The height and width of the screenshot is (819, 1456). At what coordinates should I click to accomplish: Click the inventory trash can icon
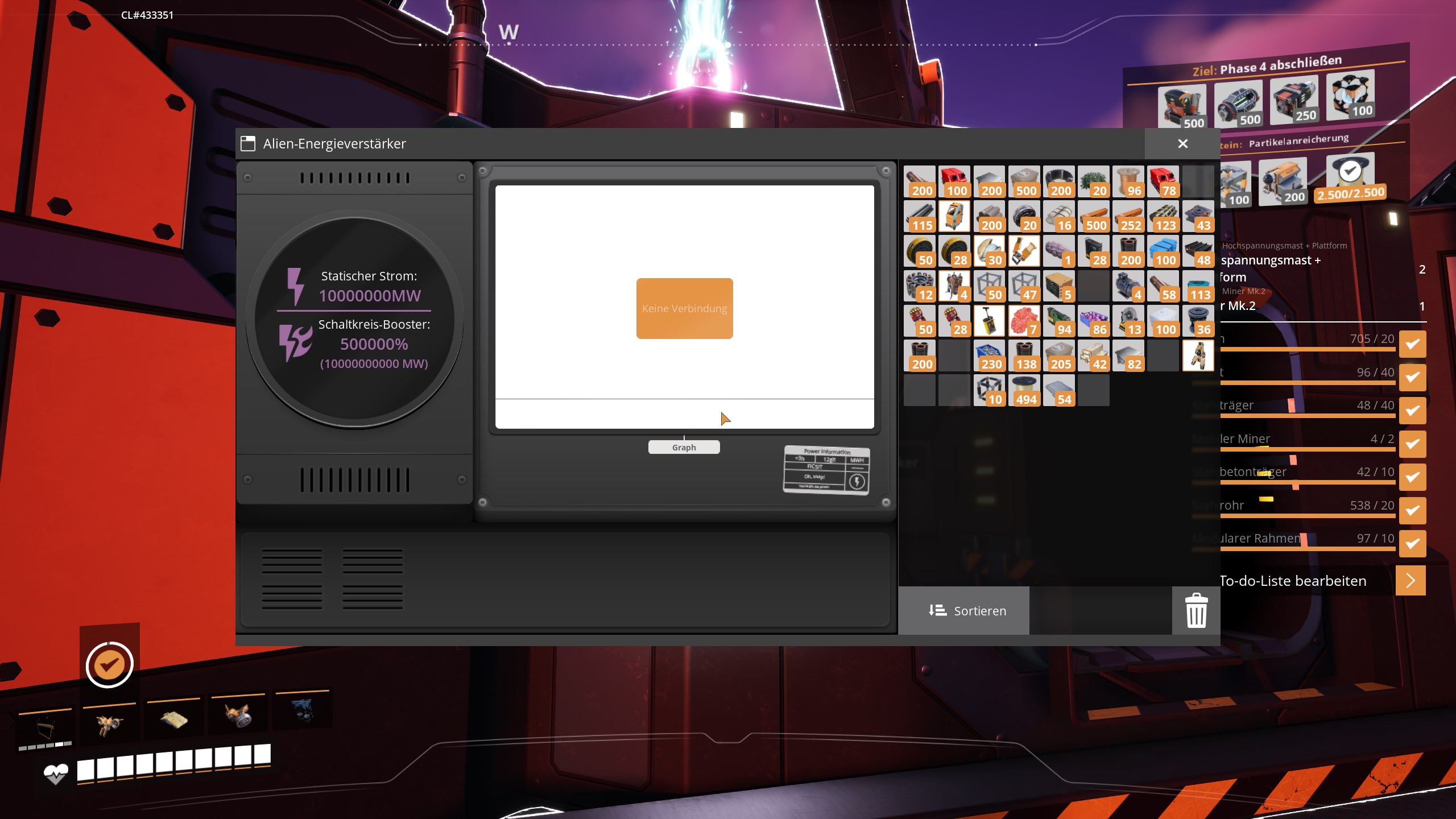[x=1196, y=610]
